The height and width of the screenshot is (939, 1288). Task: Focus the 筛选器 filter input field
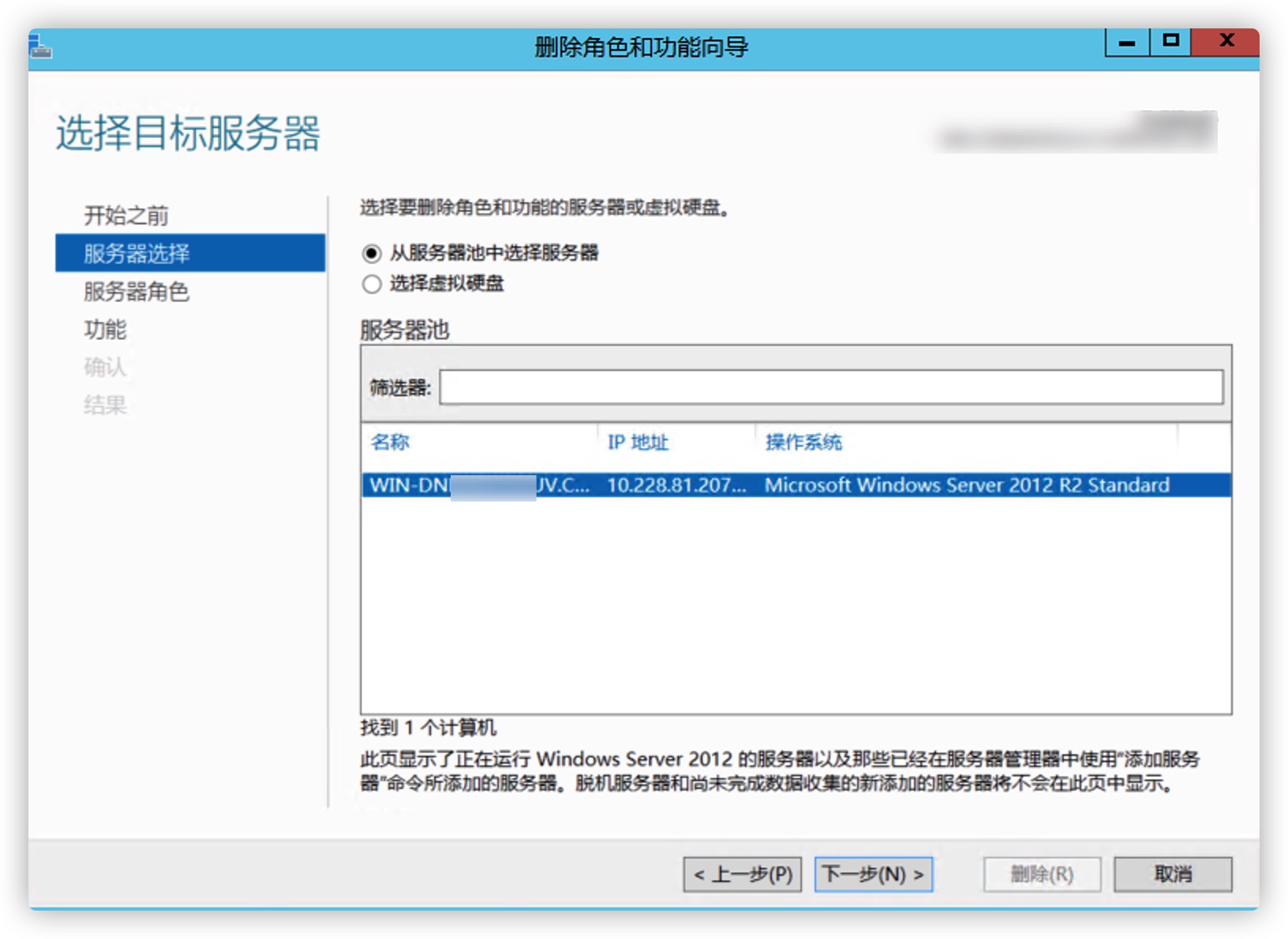tap(831, 387)
